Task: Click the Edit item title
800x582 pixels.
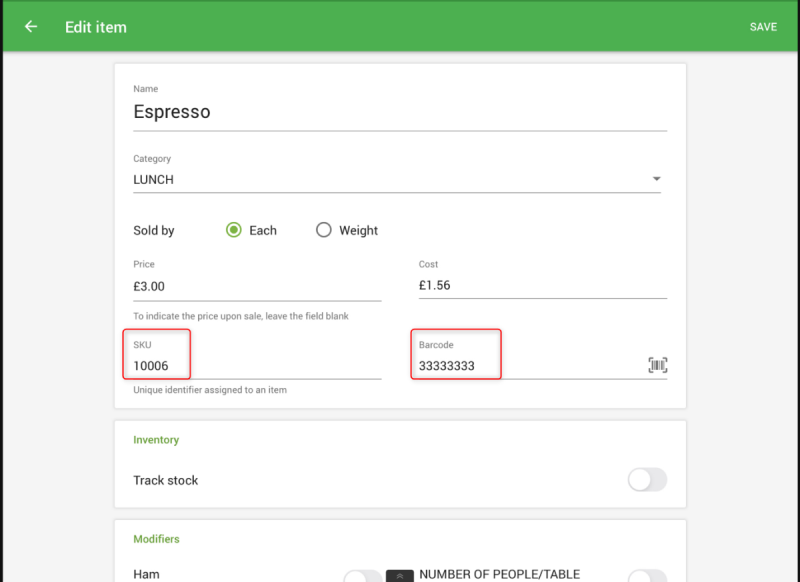Action: click(x=96, y=27)
